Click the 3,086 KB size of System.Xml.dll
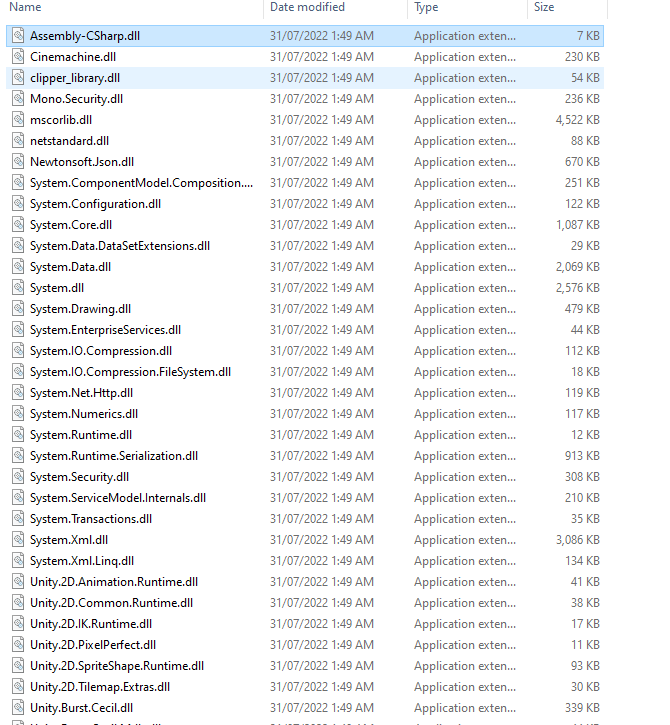This screenshot has width=670, height=725. [578, 540]
